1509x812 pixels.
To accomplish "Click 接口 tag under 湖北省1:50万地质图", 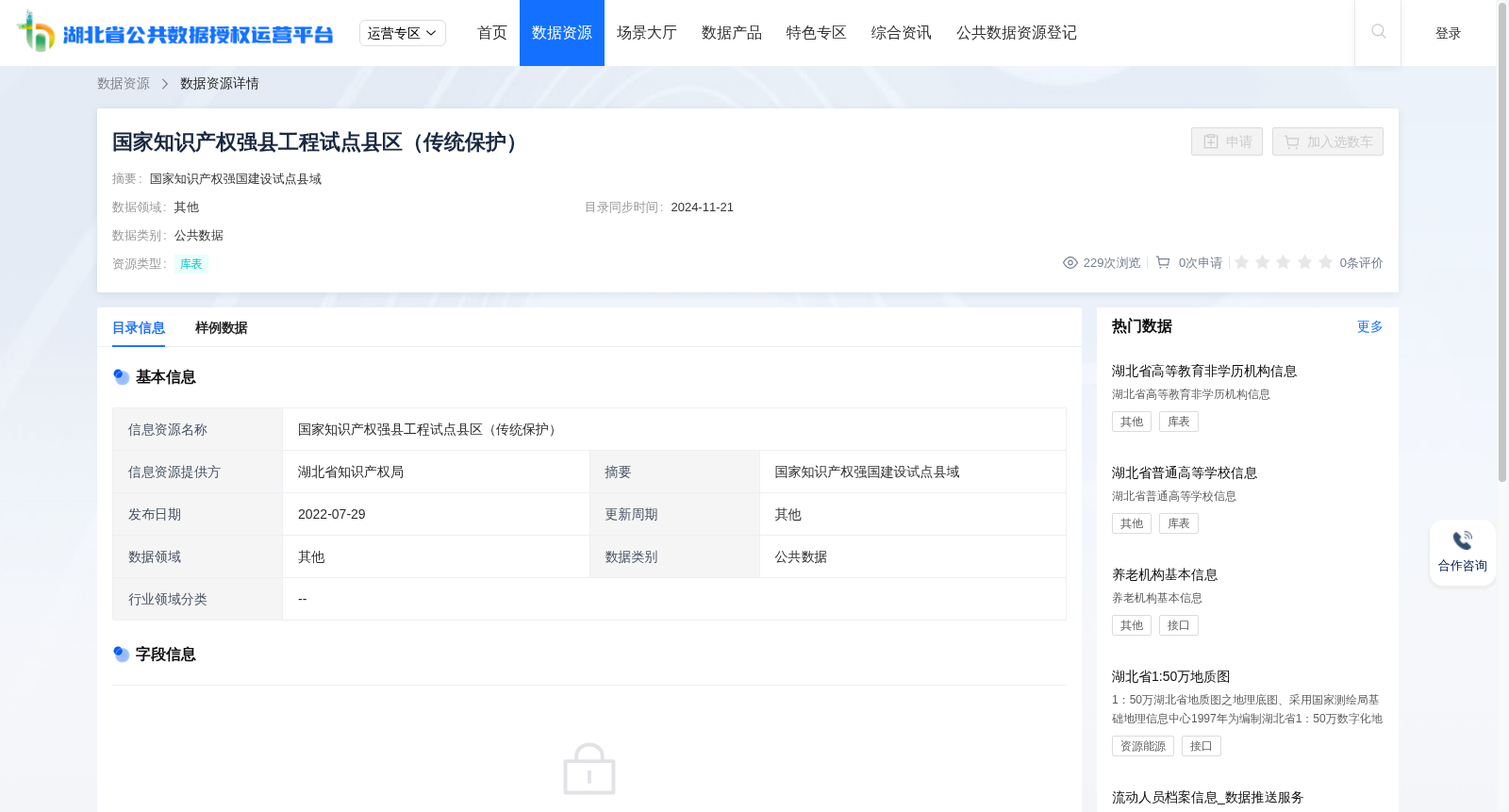I will tap(1202, 746).
